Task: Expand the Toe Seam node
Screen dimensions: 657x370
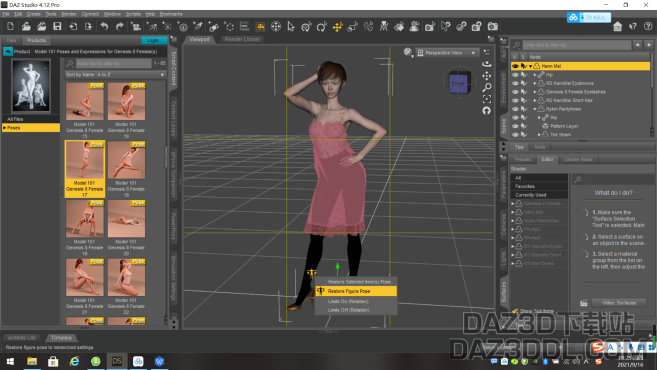Action: click(x=539, y=135)
